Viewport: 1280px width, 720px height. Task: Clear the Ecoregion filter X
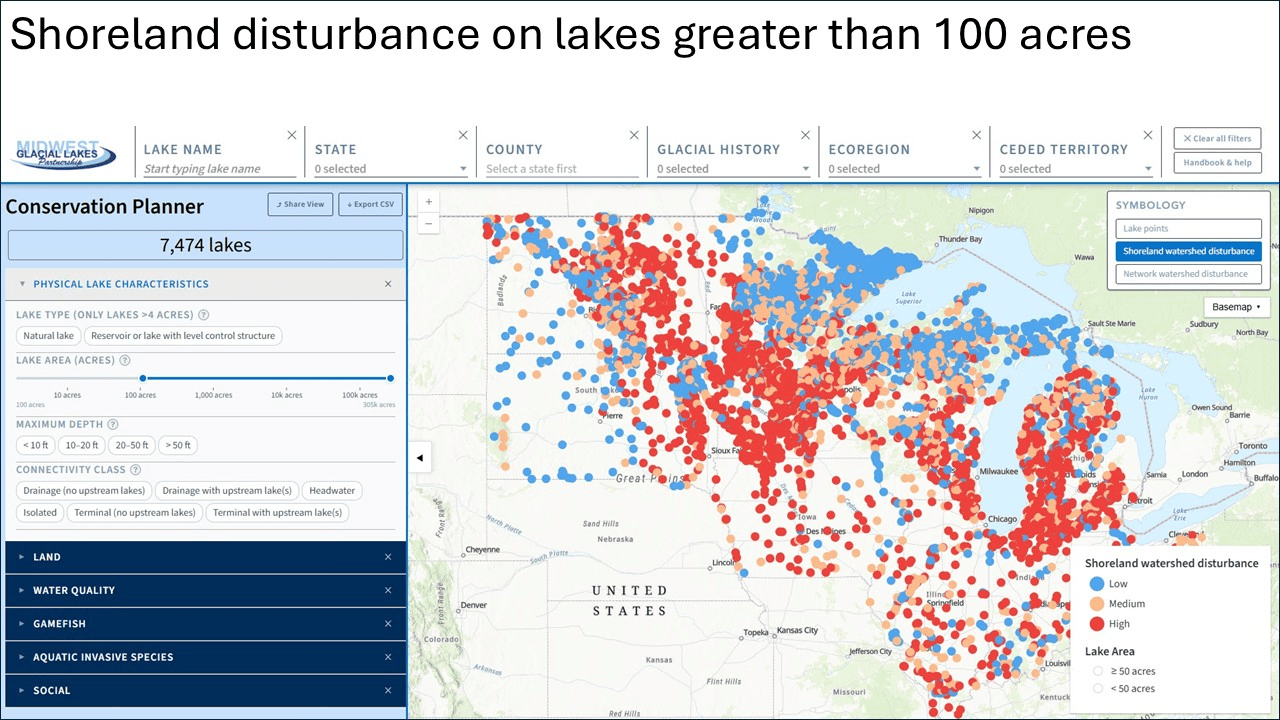coord(977,135)
